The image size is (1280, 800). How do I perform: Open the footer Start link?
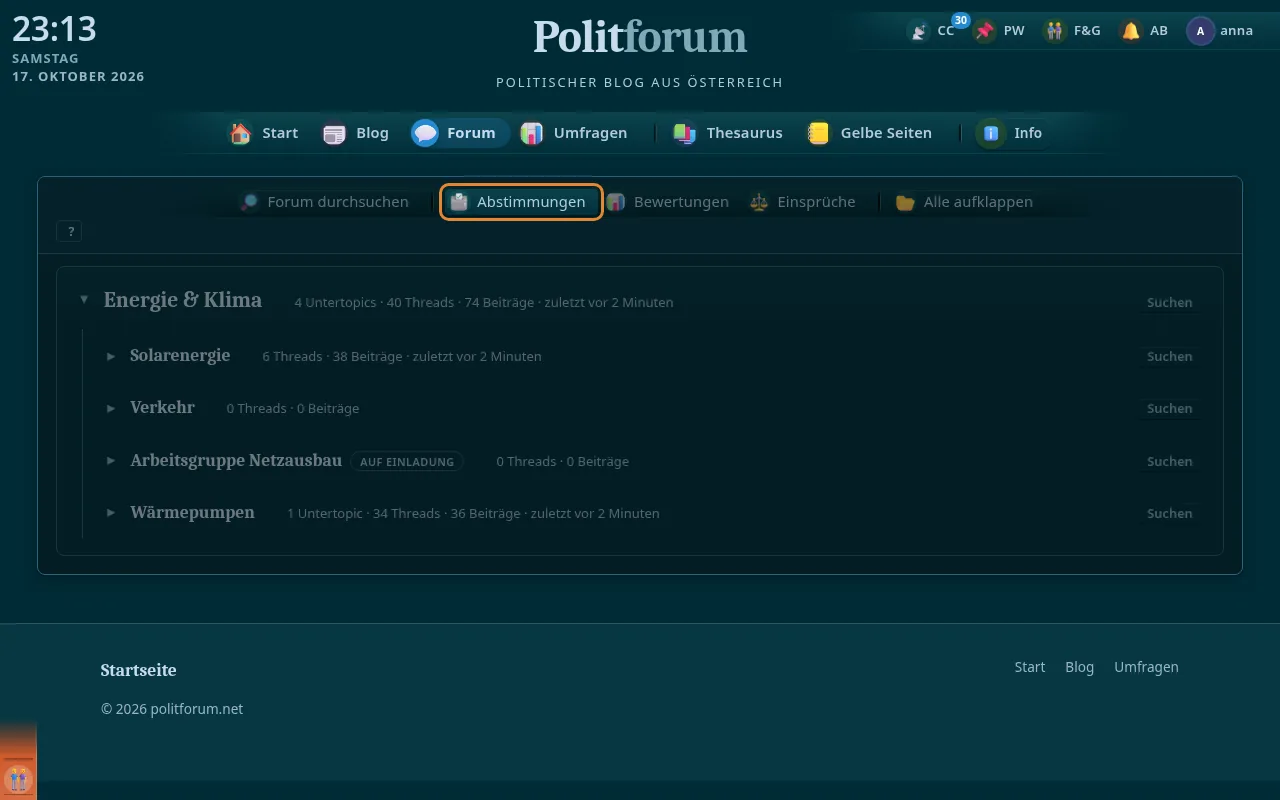1030,667
